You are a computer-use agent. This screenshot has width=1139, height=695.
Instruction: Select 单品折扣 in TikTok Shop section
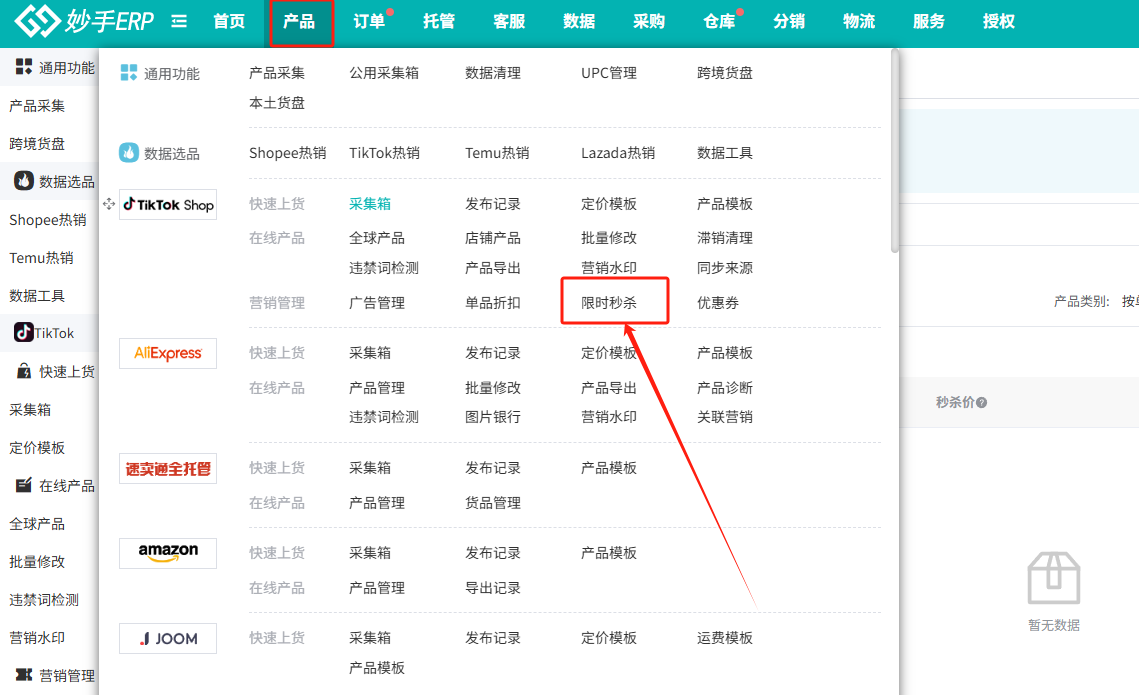point(493,303)
